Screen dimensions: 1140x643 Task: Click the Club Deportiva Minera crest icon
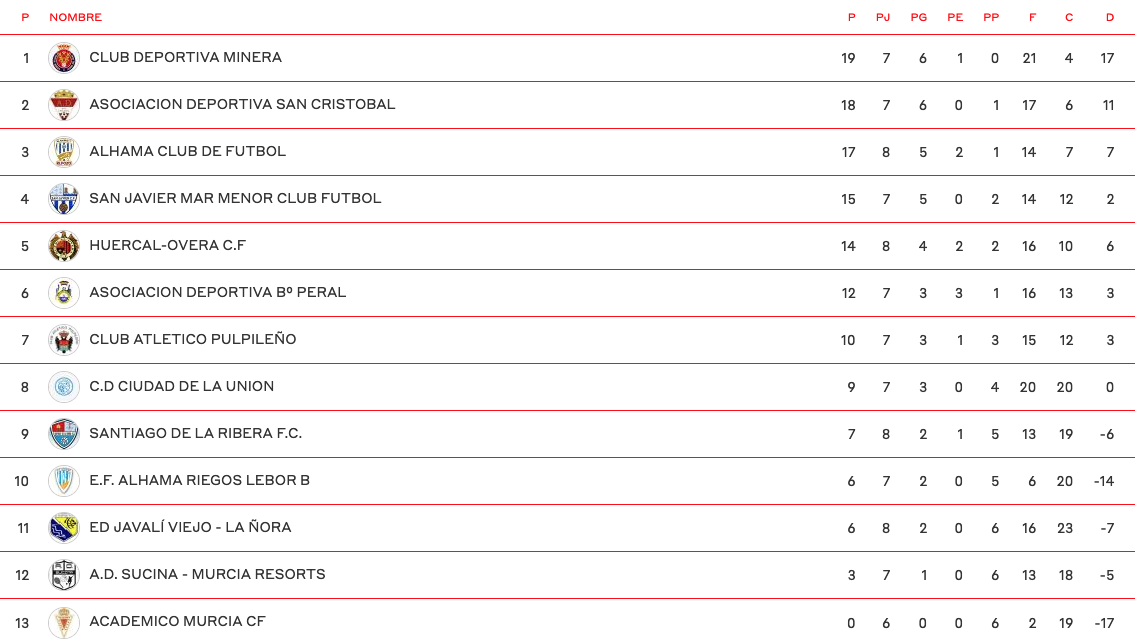point(64,58)
